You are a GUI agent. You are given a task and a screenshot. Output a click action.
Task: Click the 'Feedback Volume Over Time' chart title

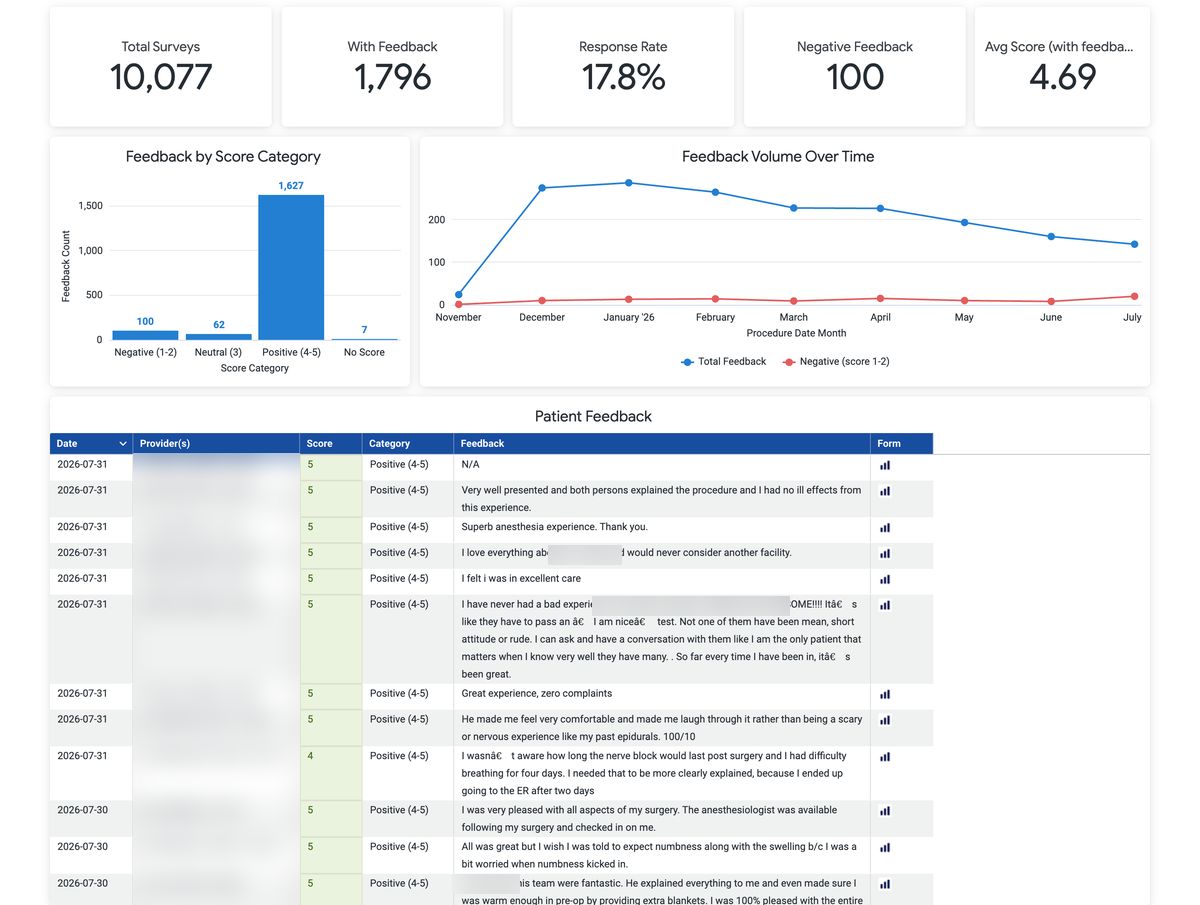[778, 156]
